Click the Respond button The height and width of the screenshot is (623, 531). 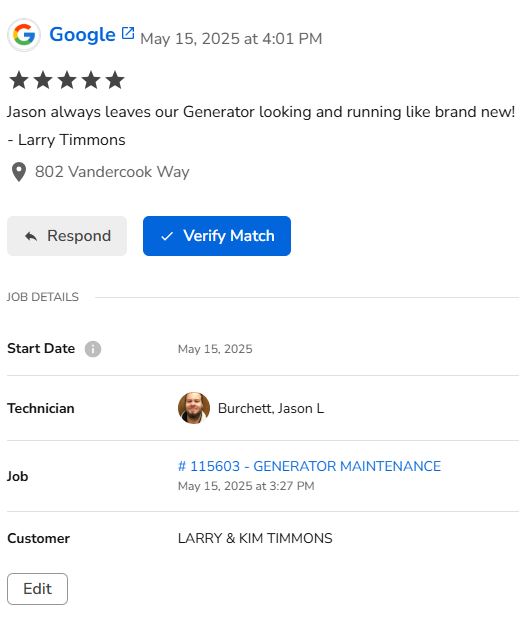(x=67, y=236)
